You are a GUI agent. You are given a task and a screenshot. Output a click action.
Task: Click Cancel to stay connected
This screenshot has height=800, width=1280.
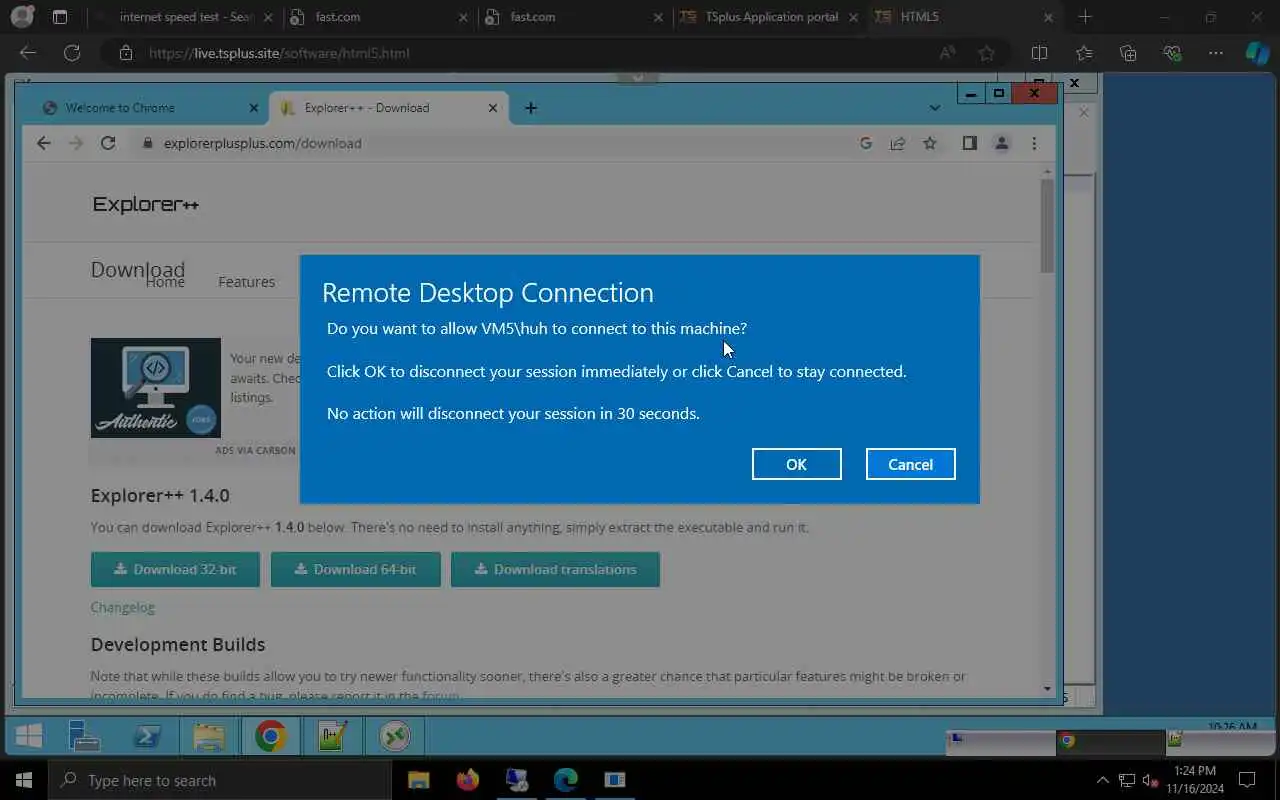pyautogui.click(x=910, y=464)
